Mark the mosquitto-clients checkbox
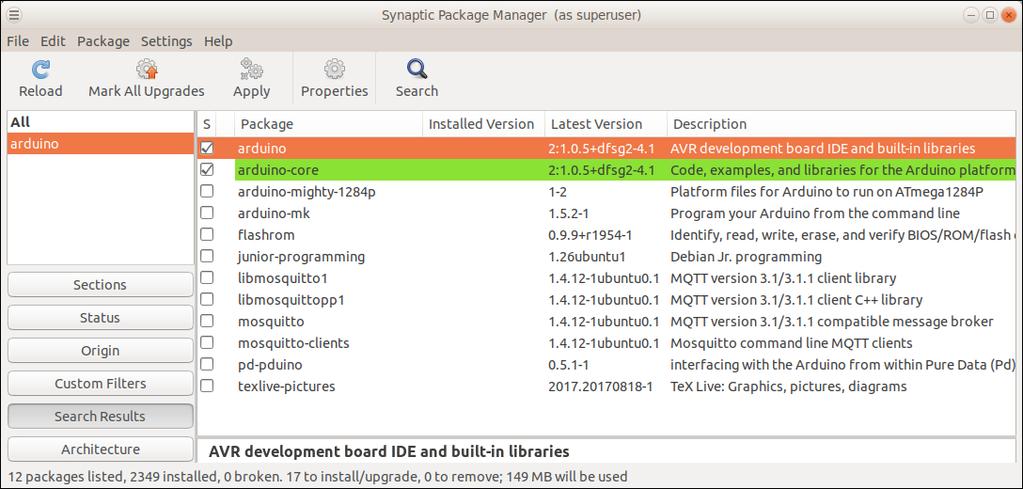Image resolution: width=1023 pixels, height=489 pixels. click(x=207, y=342)
